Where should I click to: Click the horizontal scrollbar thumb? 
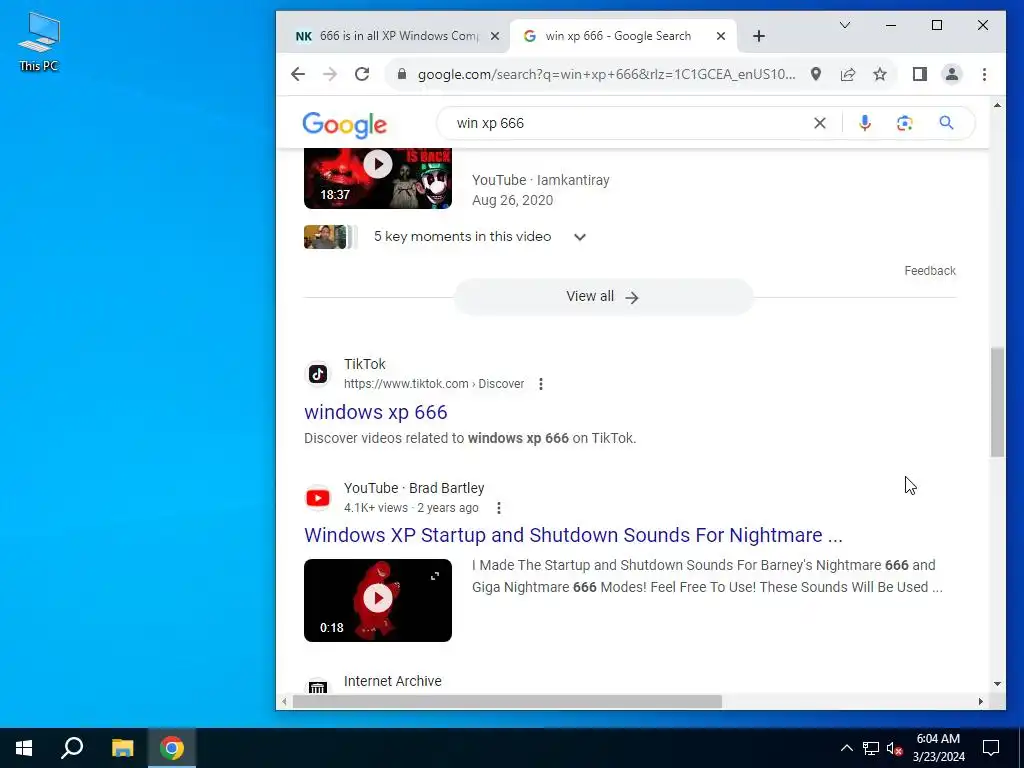coord(507,701)
